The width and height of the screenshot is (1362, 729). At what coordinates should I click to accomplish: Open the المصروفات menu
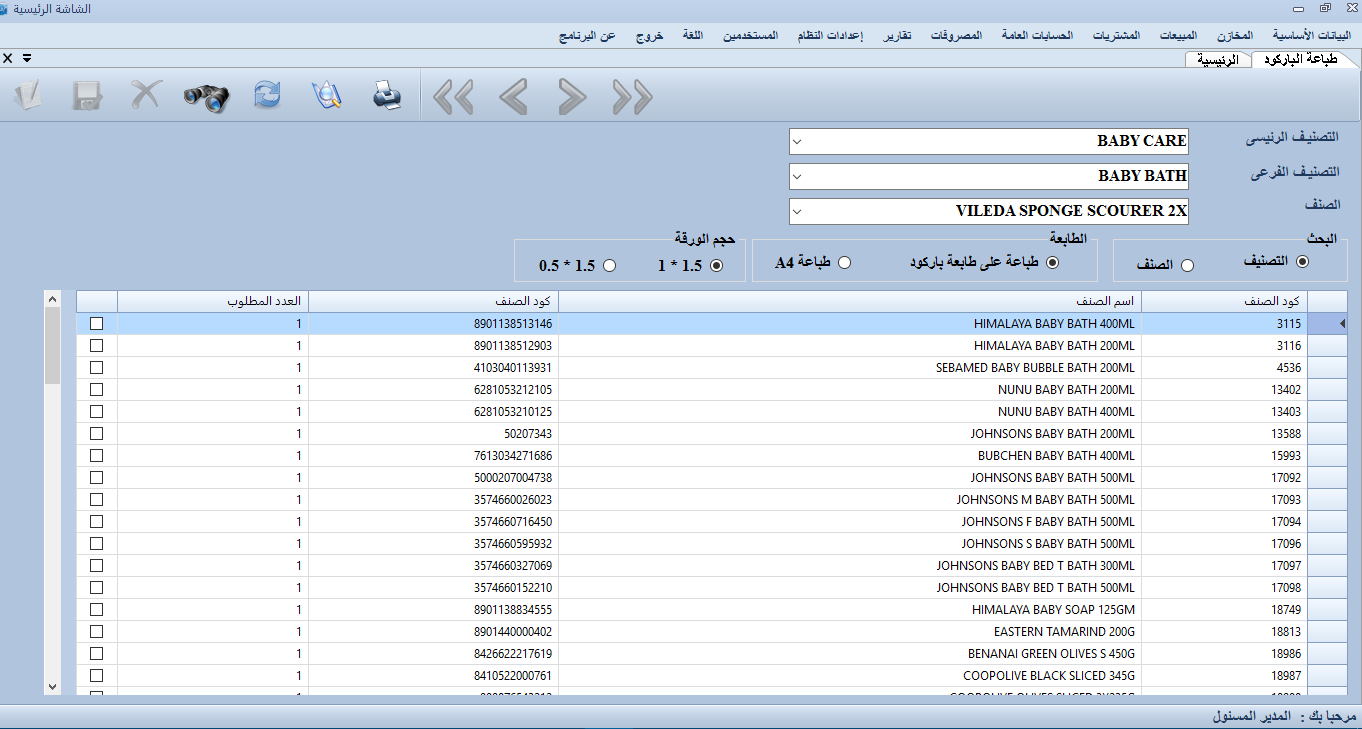tap(956, 35)
